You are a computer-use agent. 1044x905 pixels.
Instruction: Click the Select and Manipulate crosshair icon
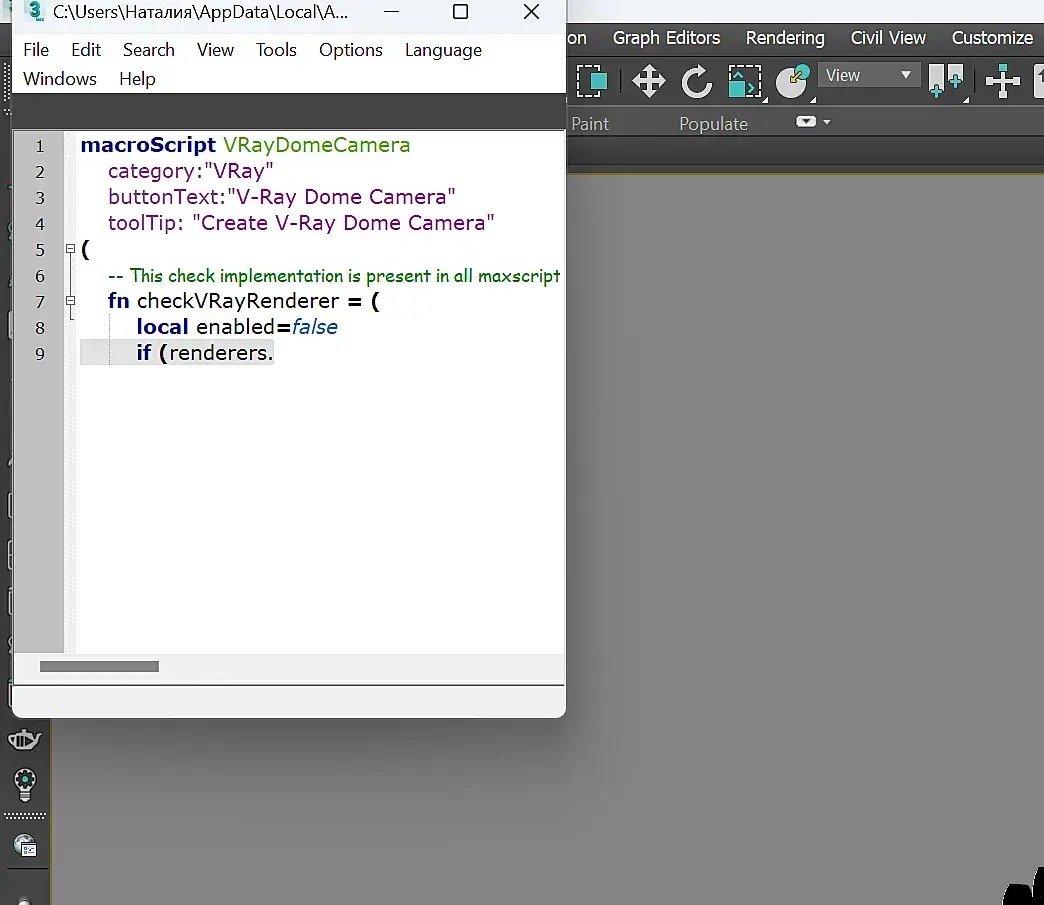pos(1003,81)
